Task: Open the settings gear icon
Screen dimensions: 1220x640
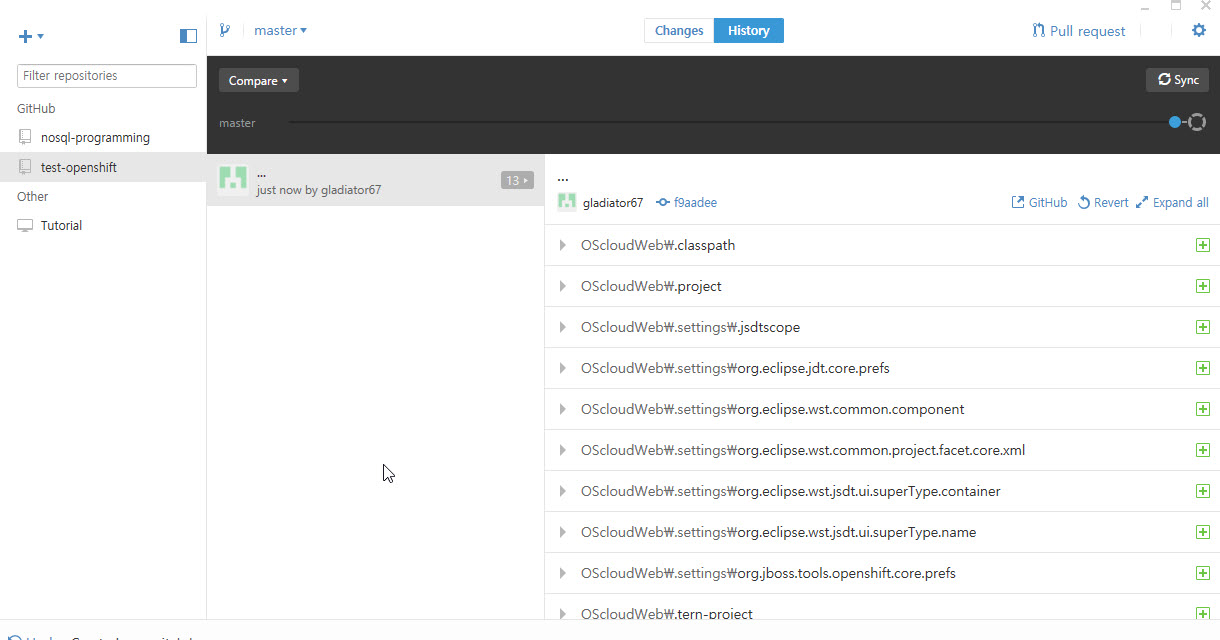Action: (x=1199, y=30)
